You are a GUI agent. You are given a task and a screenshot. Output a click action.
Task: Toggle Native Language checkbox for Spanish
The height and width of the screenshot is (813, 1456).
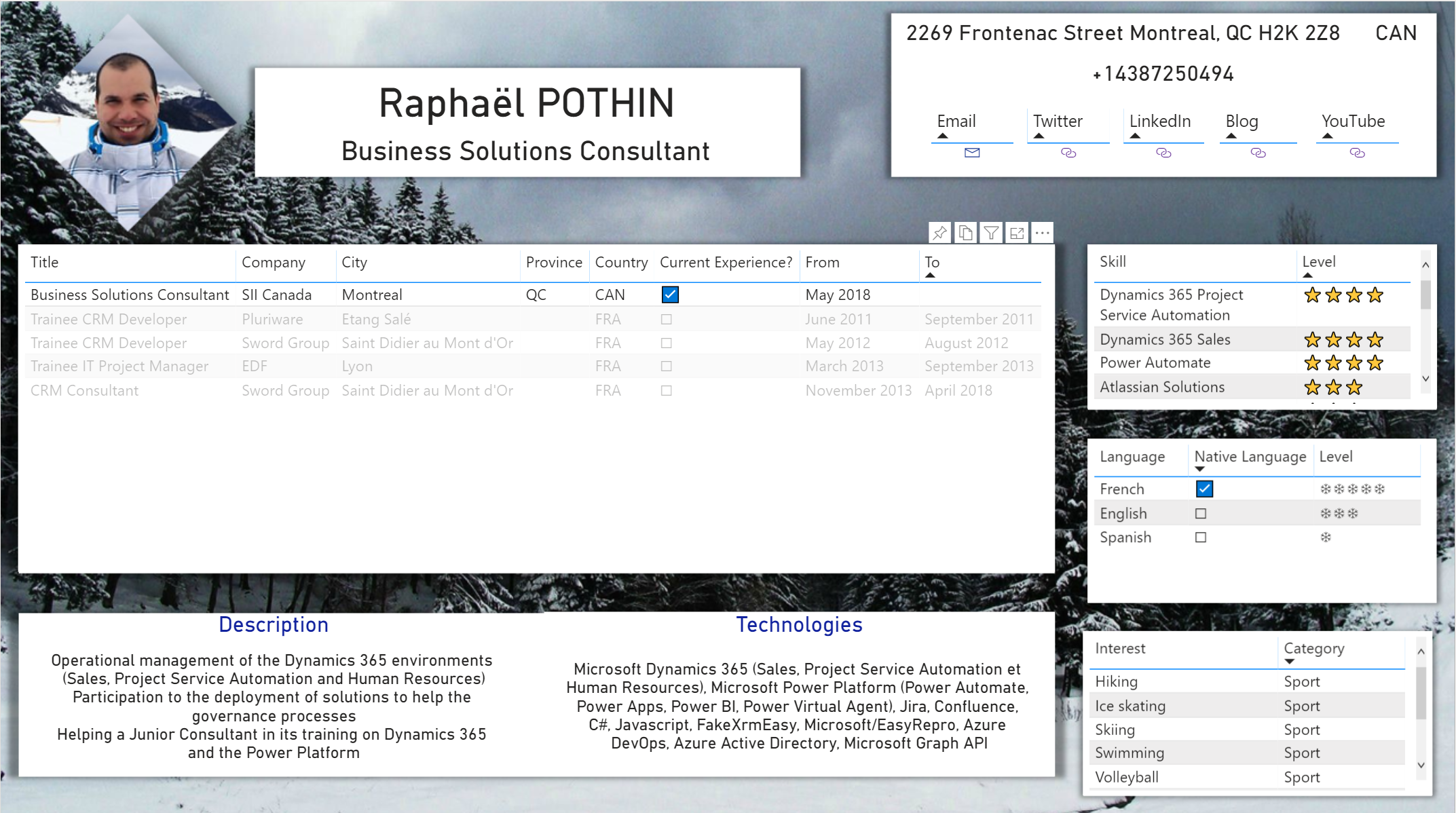pos(1201,537)
